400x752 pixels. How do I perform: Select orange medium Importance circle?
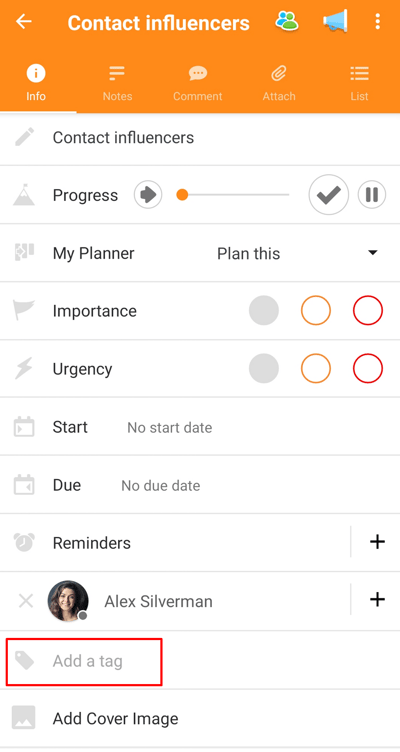(316, 310)
